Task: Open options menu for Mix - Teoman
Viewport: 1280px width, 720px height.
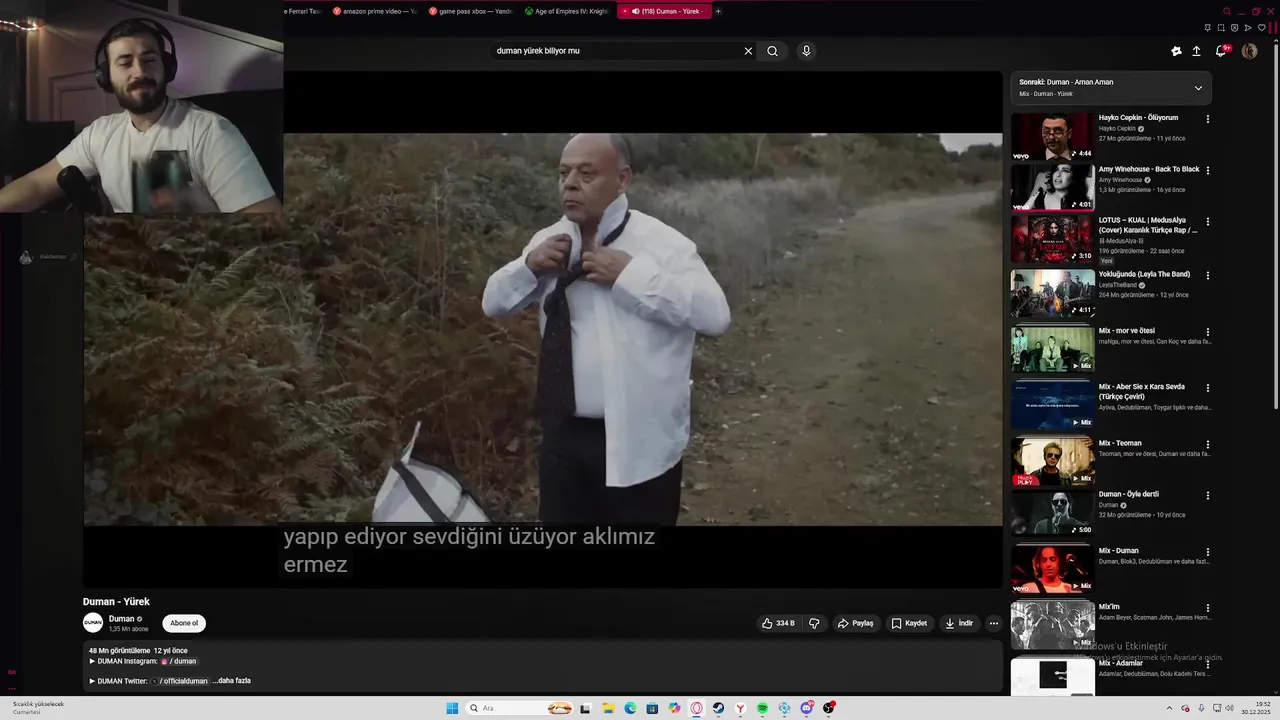Action: tap(1207, 445)
